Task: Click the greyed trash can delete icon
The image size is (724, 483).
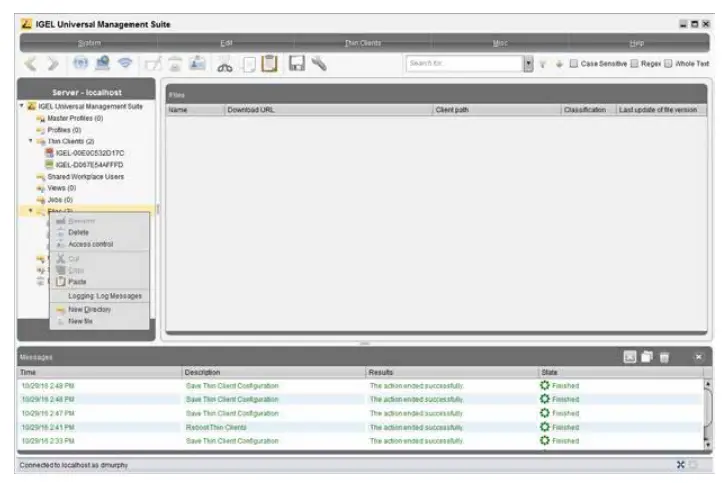Action: click(x=175, y=63)
